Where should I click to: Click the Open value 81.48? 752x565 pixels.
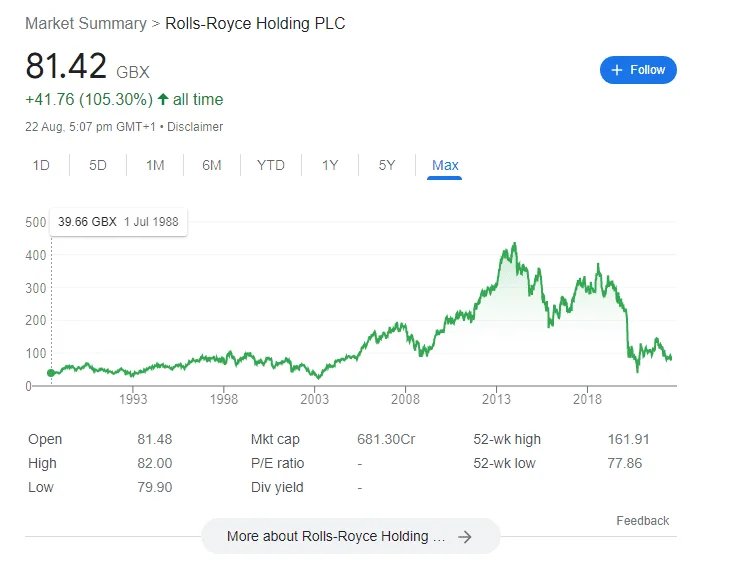point(154,439)
